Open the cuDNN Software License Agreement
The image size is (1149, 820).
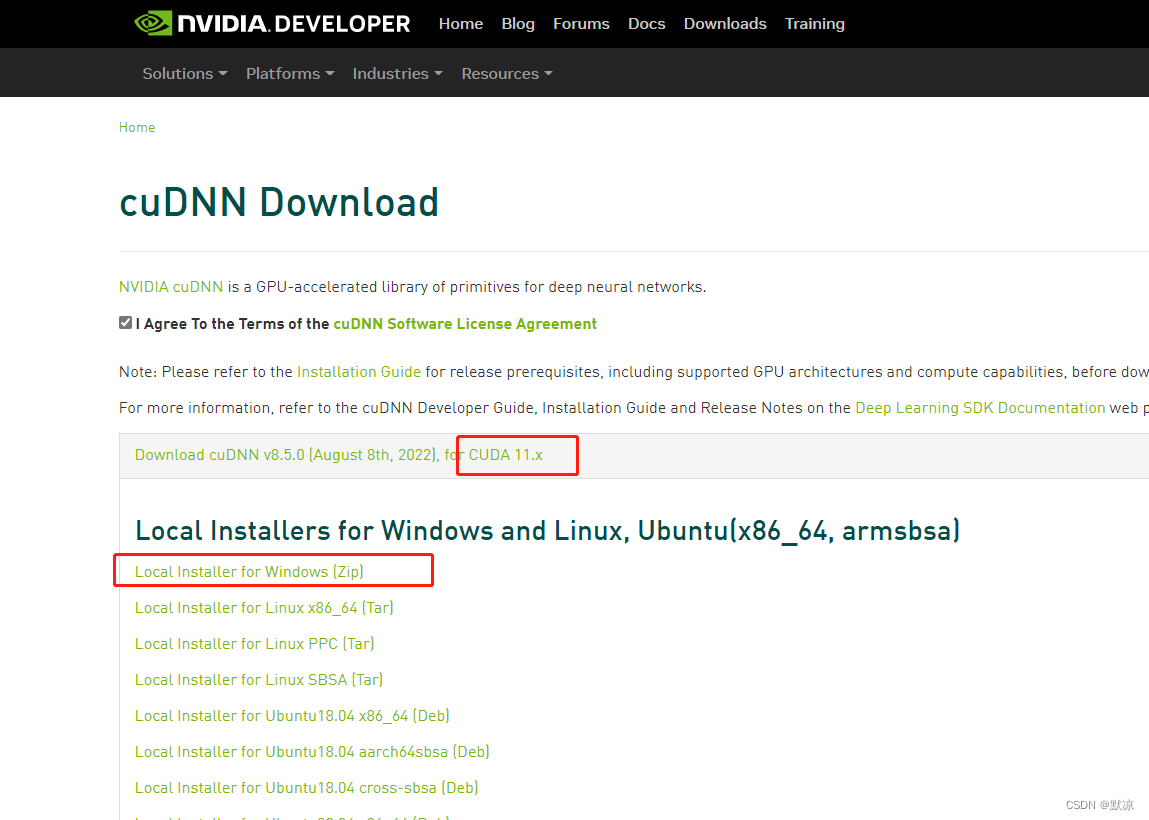point(465,323)
